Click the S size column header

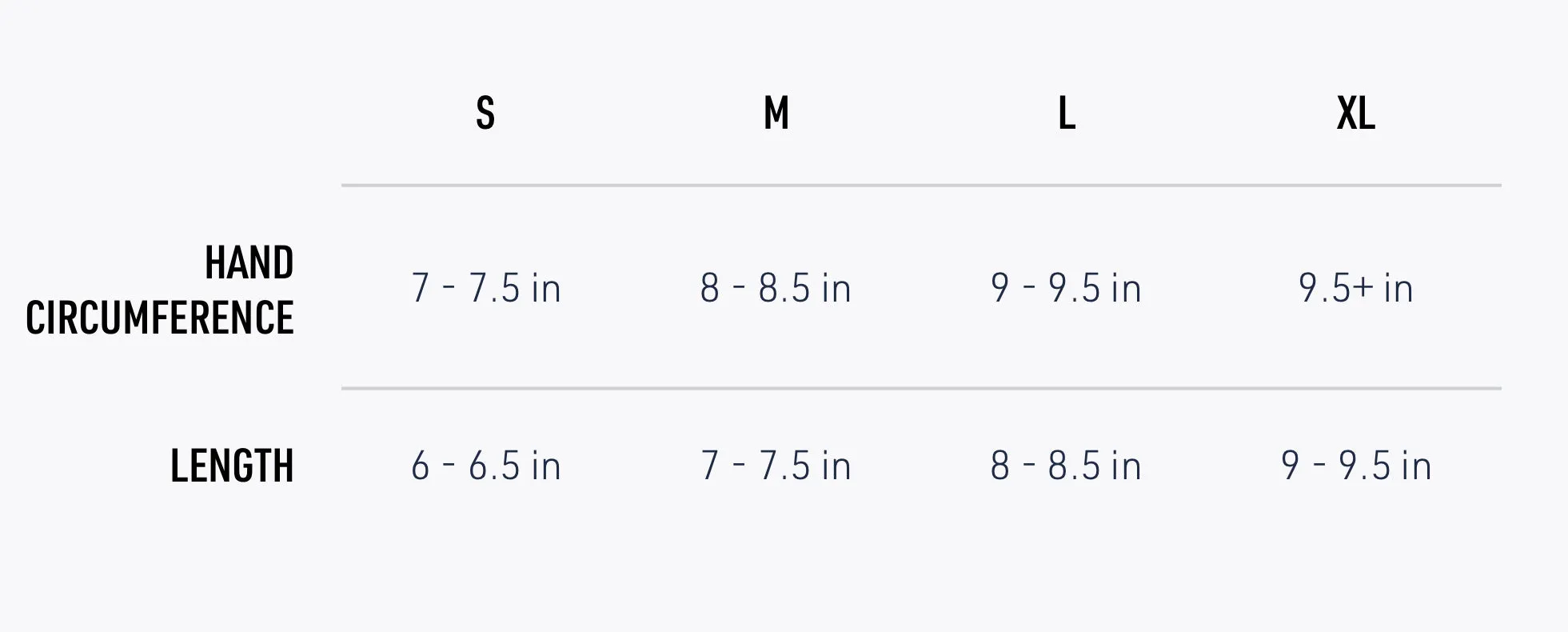coord(485,113)
